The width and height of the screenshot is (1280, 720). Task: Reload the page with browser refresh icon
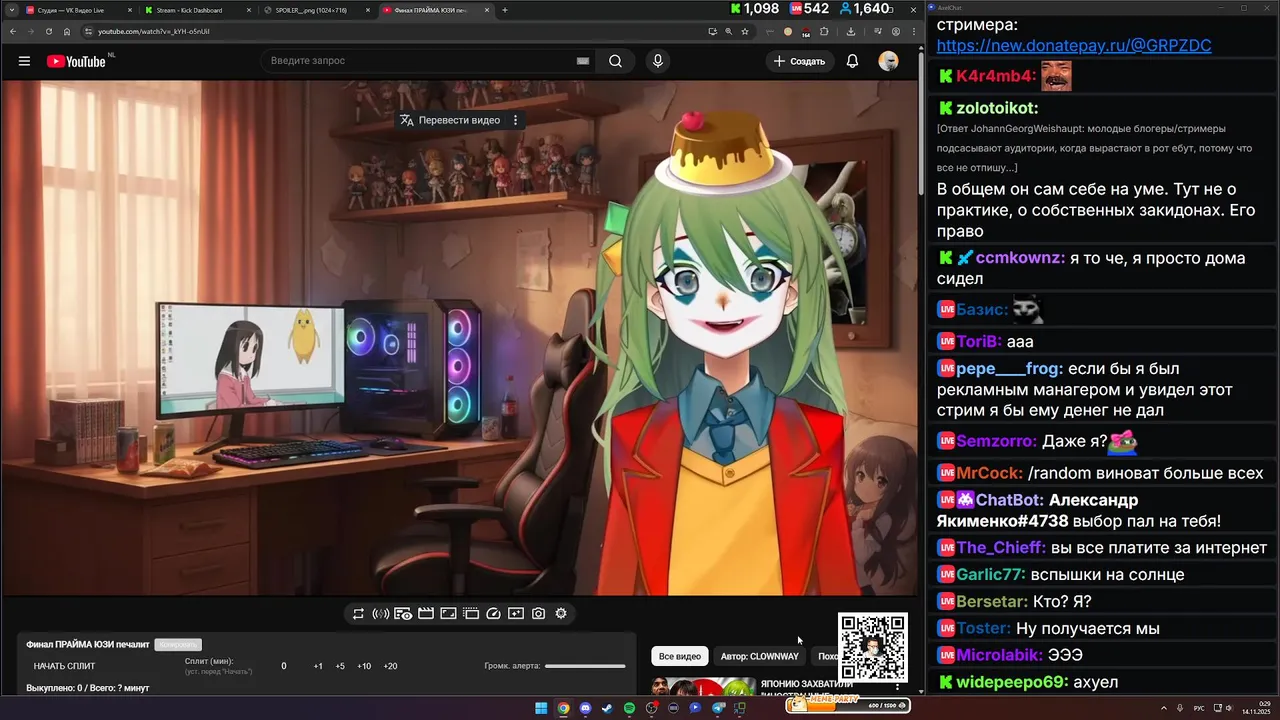pos(48,31)
